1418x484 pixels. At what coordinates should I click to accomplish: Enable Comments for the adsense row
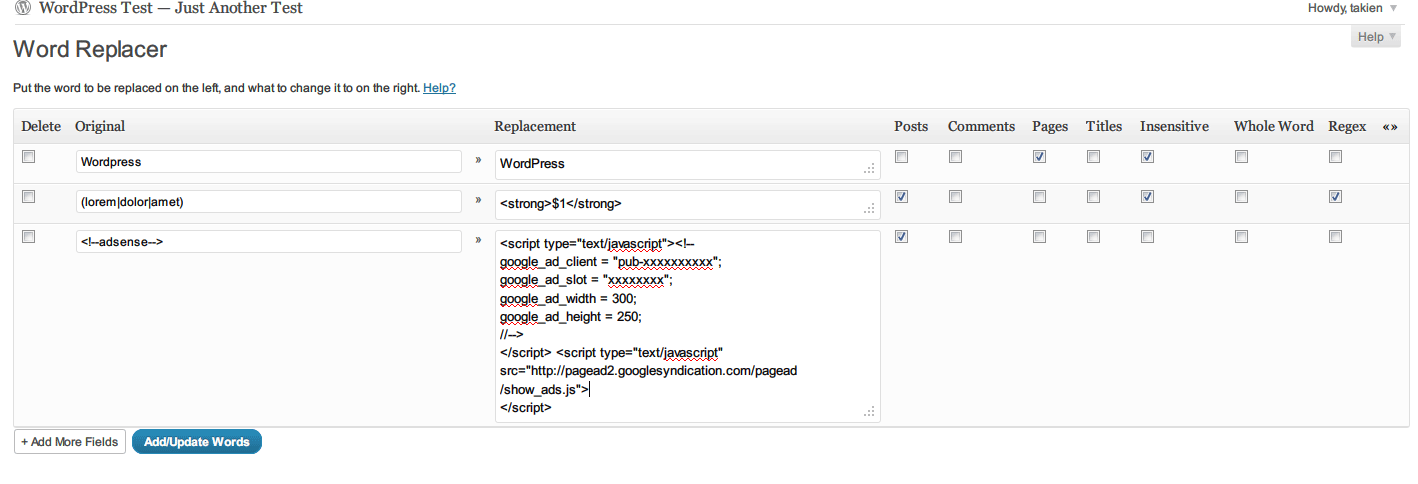955,237
